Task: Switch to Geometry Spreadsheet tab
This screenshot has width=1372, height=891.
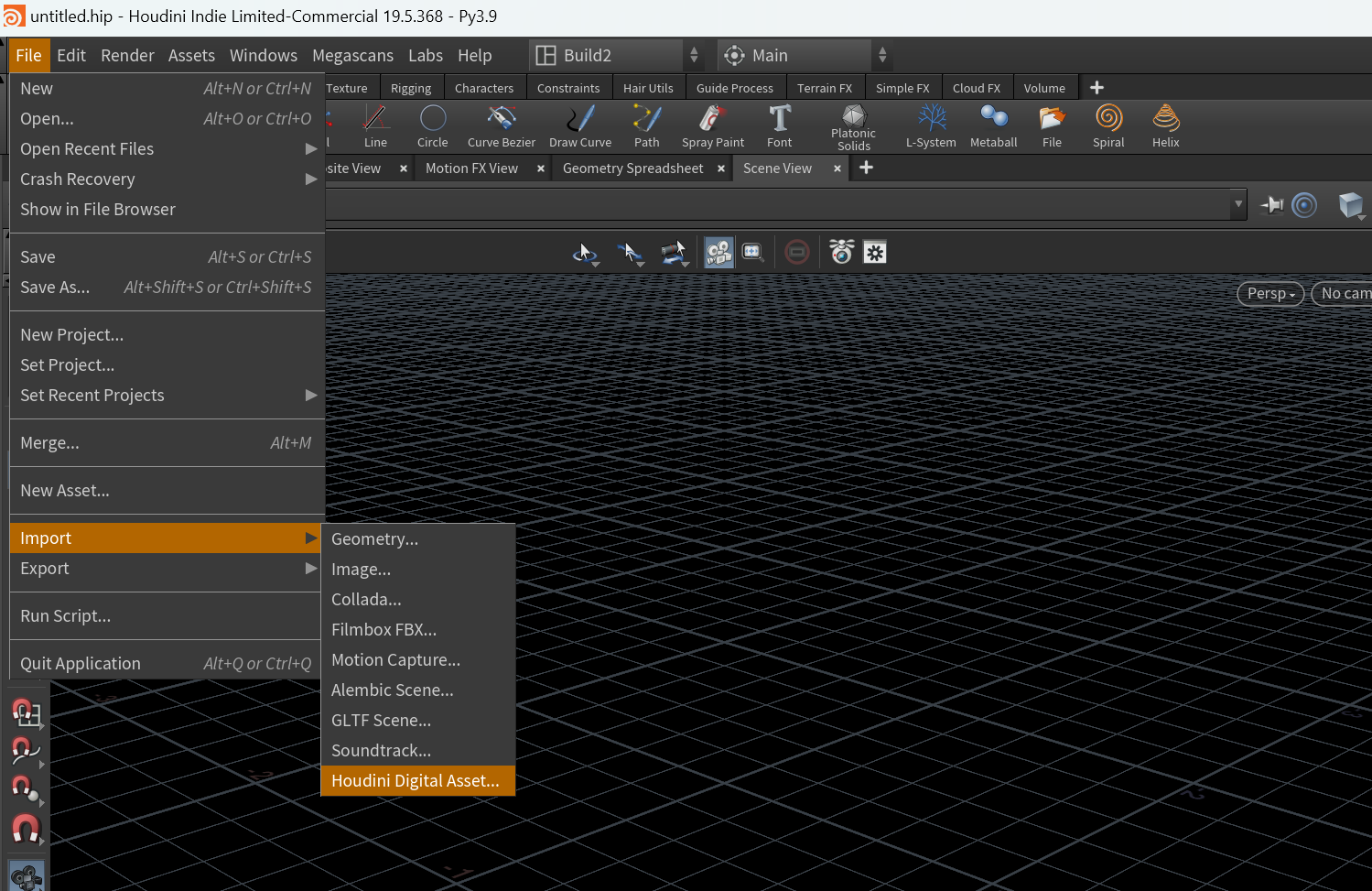Action: [x=632, y=168]
